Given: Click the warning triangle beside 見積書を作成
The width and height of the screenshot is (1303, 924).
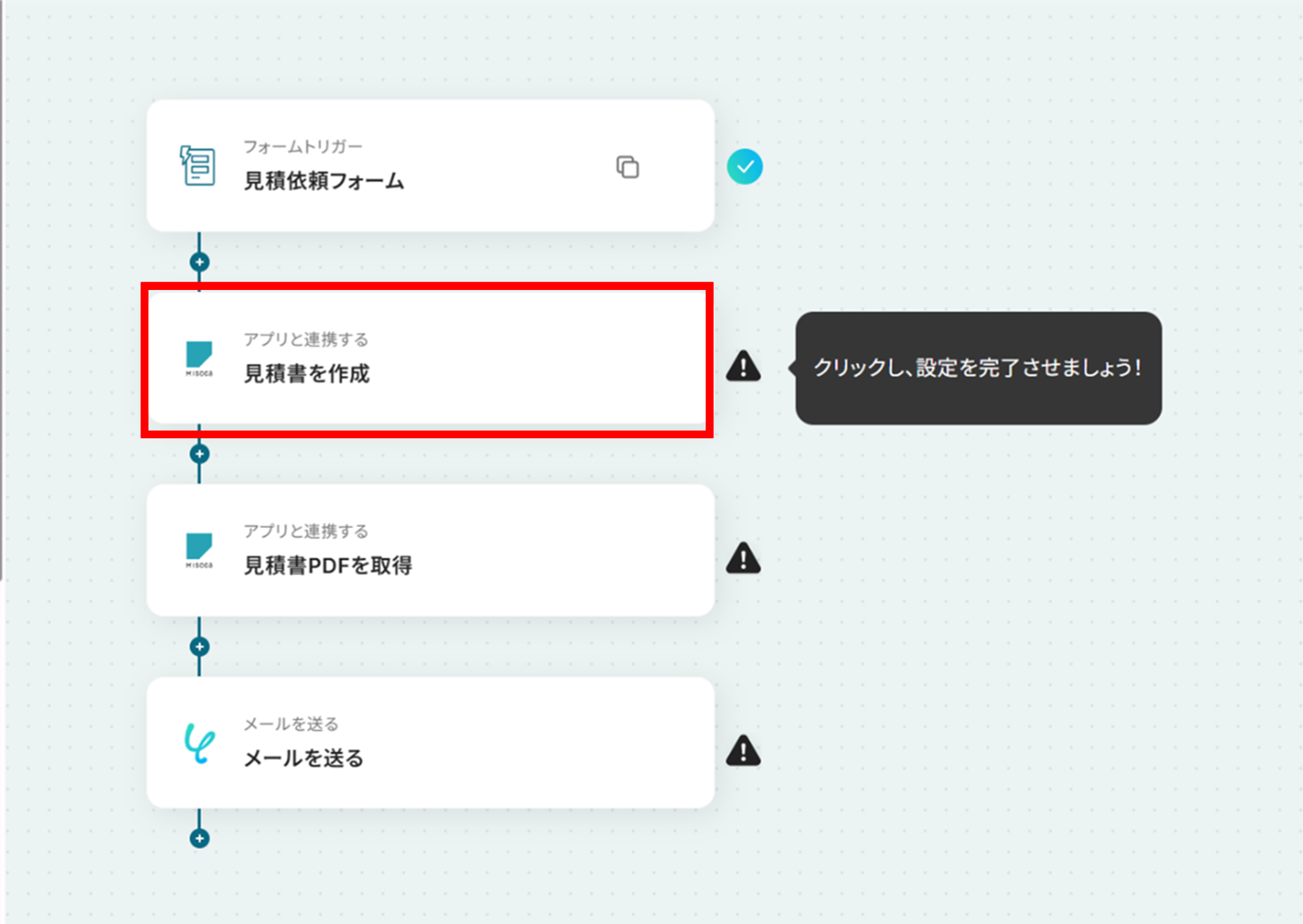Looking at the screenshot, I should click(x=743, y=366).
